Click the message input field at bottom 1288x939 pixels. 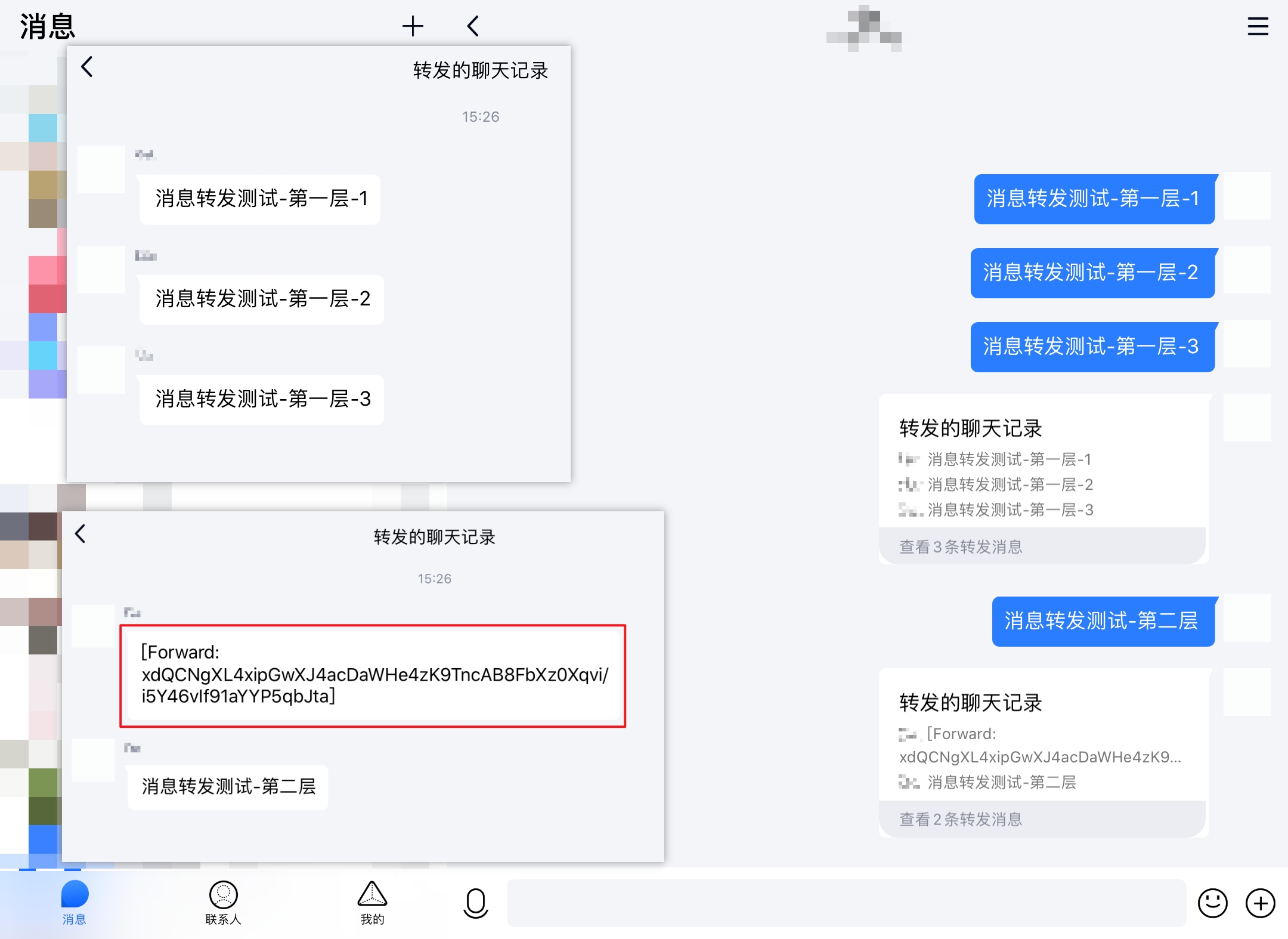coord(847,903)
